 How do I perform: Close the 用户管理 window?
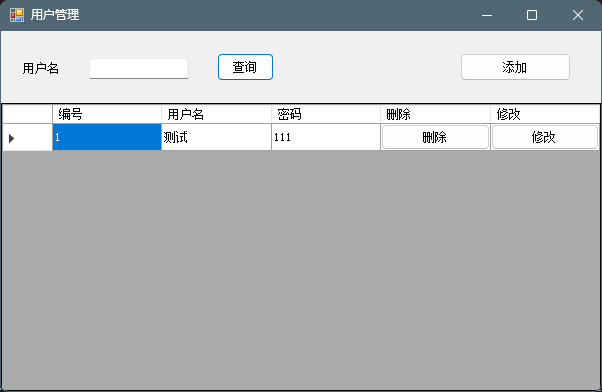pos(577,15)
